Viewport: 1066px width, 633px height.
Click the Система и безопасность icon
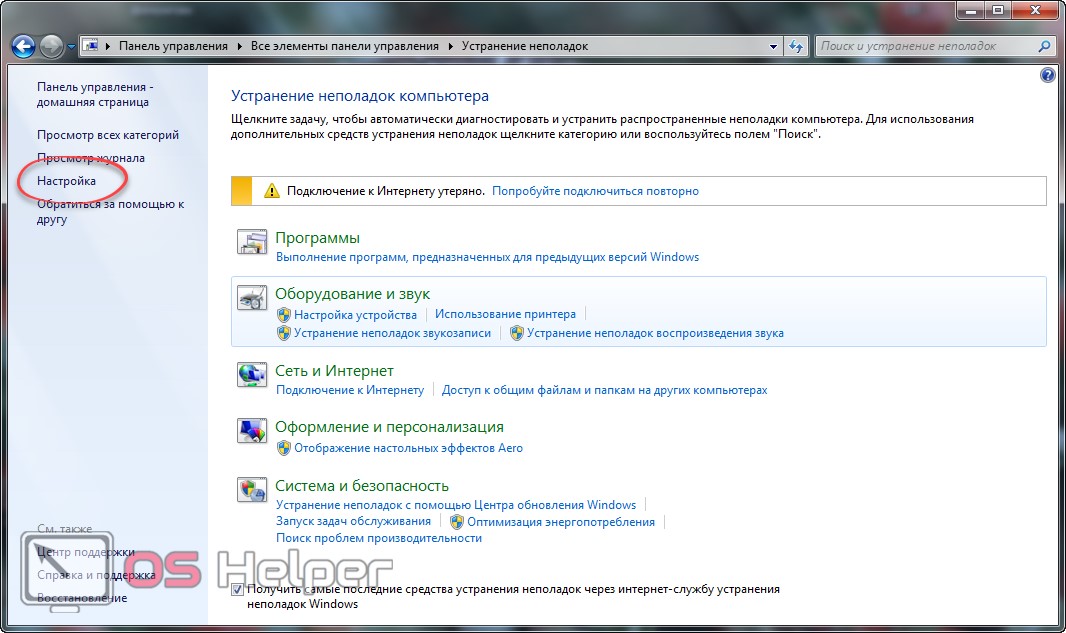coord(250,490)
